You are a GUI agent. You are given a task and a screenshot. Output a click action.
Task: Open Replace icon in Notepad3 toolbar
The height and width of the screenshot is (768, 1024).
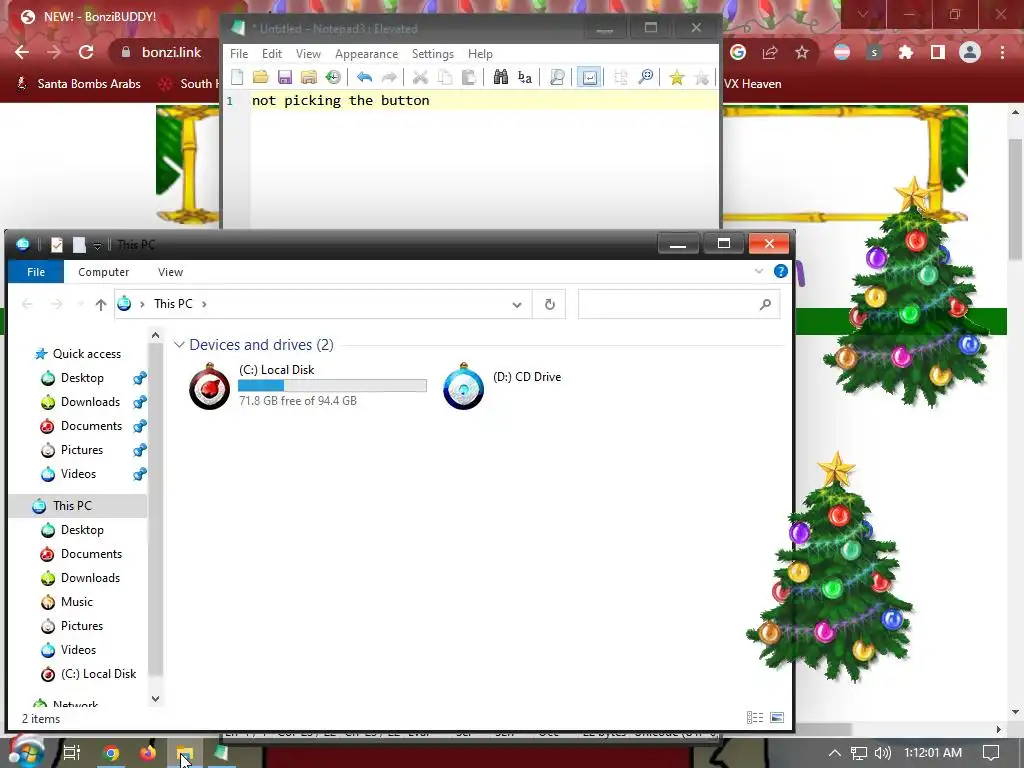point(524,78)
